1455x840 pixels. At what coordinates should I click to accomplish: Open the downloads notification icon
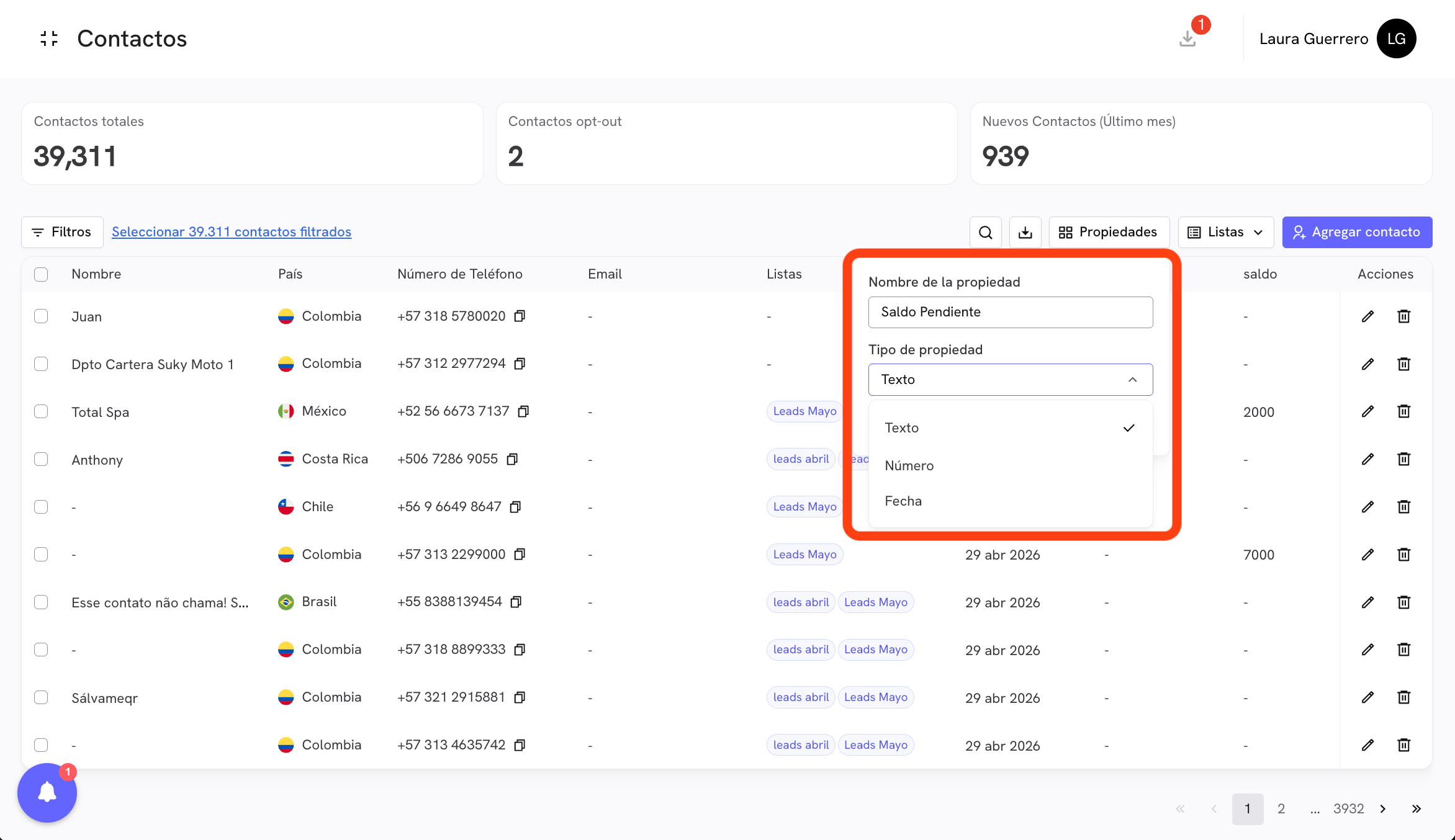pos(1188,38)
